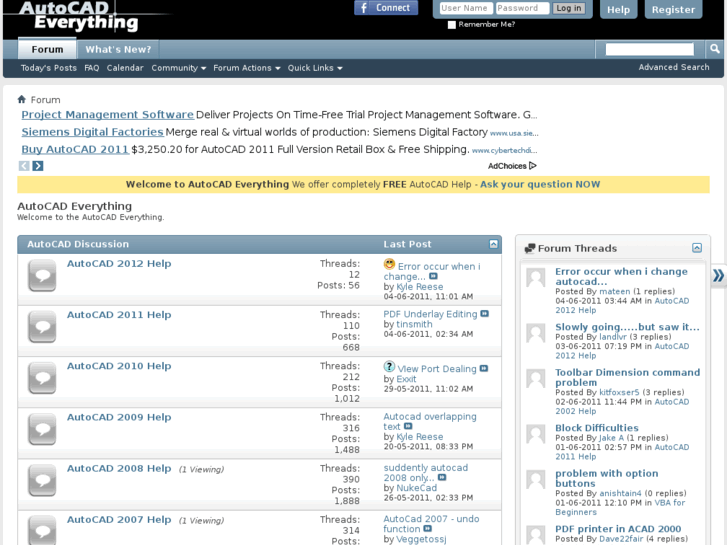Image resolution: width=727 pixels, height=545 pixels.
Task: Click go-to-last-post icon for Autocad overlapping text
Action: click(408, 426)
